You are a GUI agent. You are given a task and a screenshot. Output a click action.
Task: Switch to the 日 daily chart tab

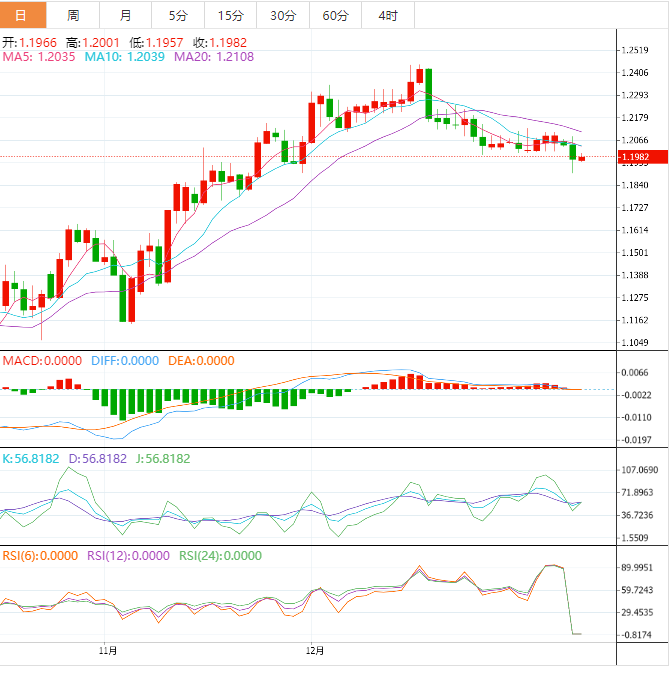tap(22, 15)
